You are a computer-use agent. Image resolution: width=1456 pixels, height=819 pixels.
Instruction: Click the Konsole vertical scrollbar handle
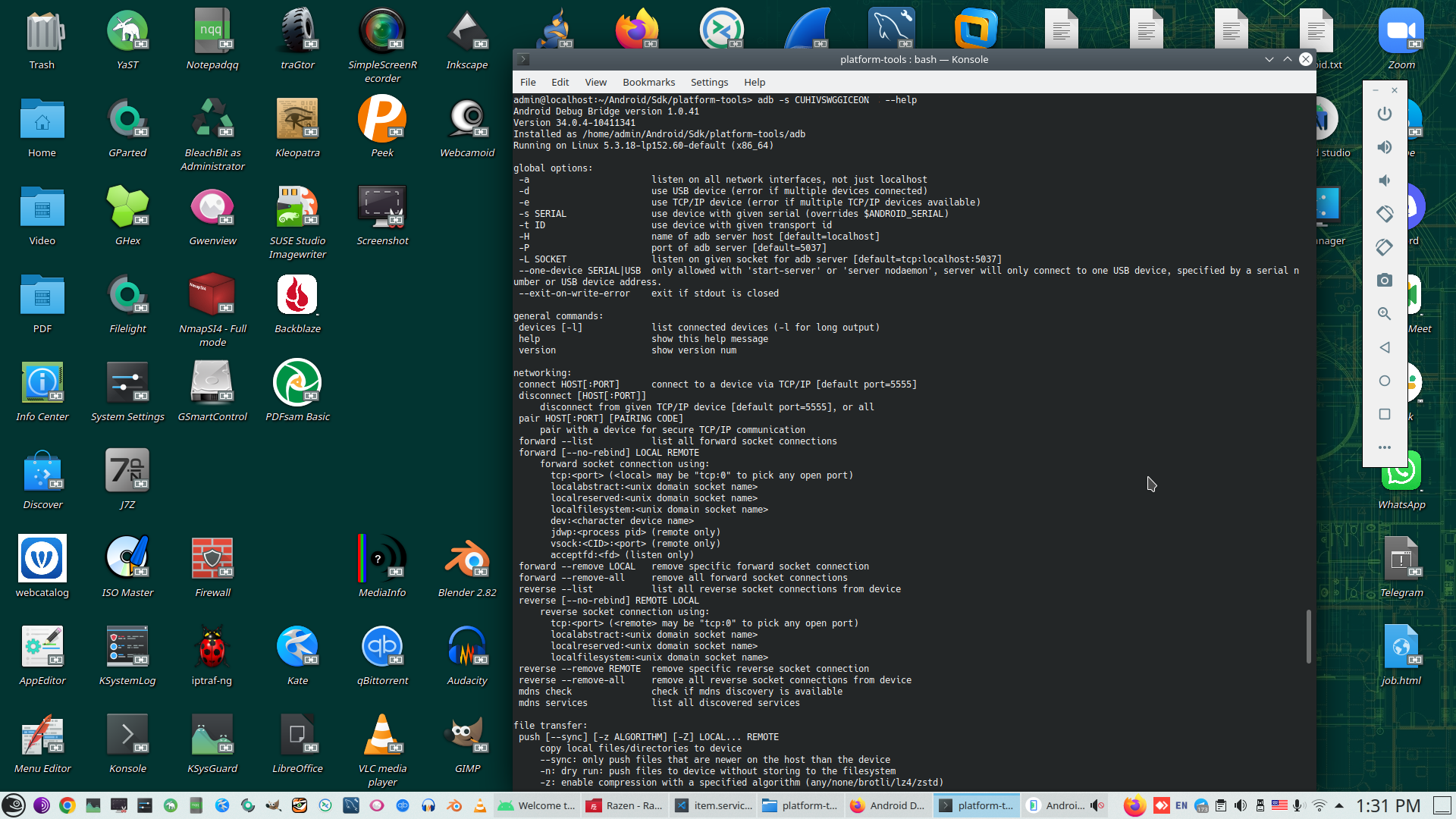(x=1308, y=635)
